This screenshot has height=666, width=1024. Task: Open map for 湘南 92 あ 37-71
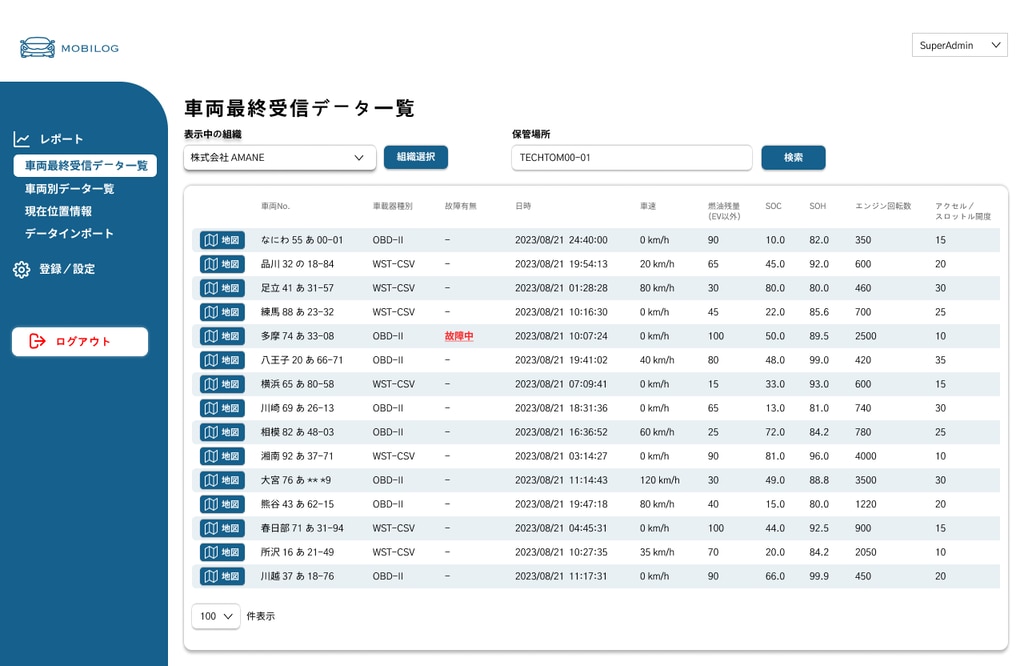[x=222, y=456]
